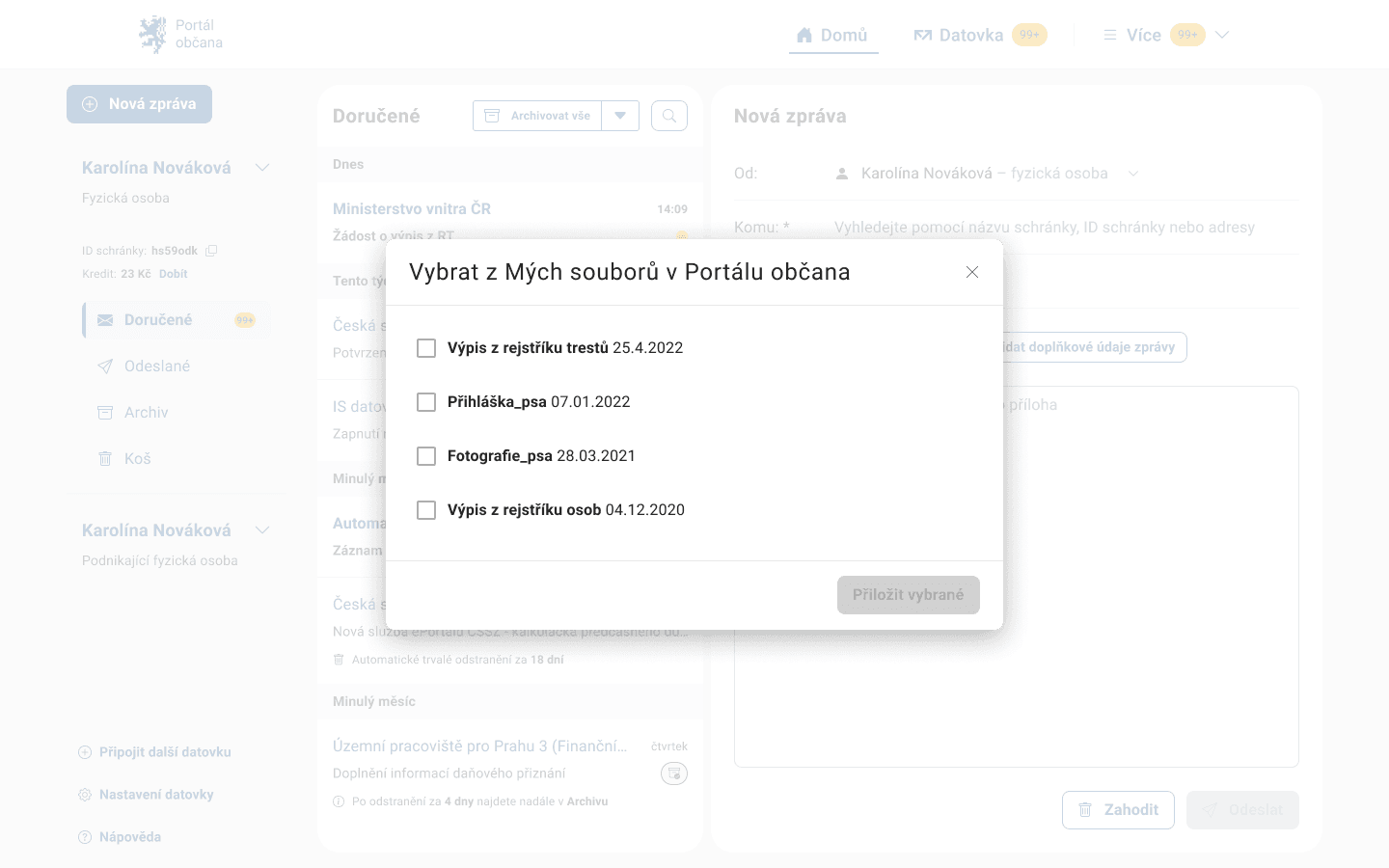Go to Domů in top navigation
The image size is (1389, 868).
tap(832, 35)
